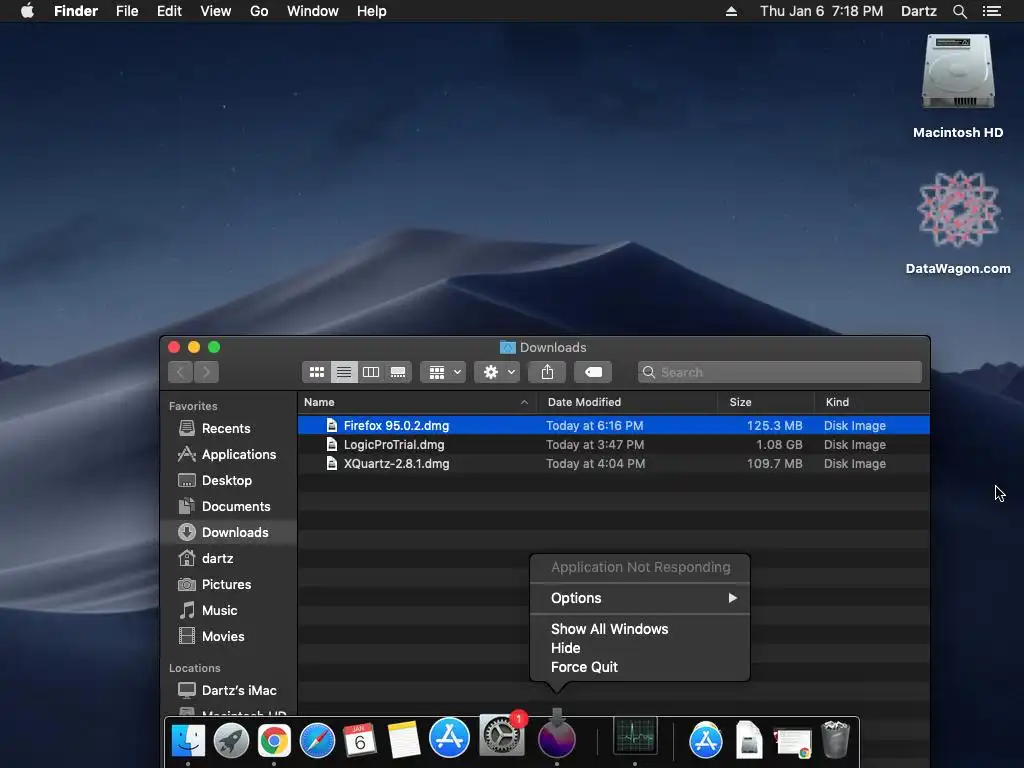The image size is (1024, 768).
Task: Launch Google Chrome from the Dock
Action: tap(274, 741)
